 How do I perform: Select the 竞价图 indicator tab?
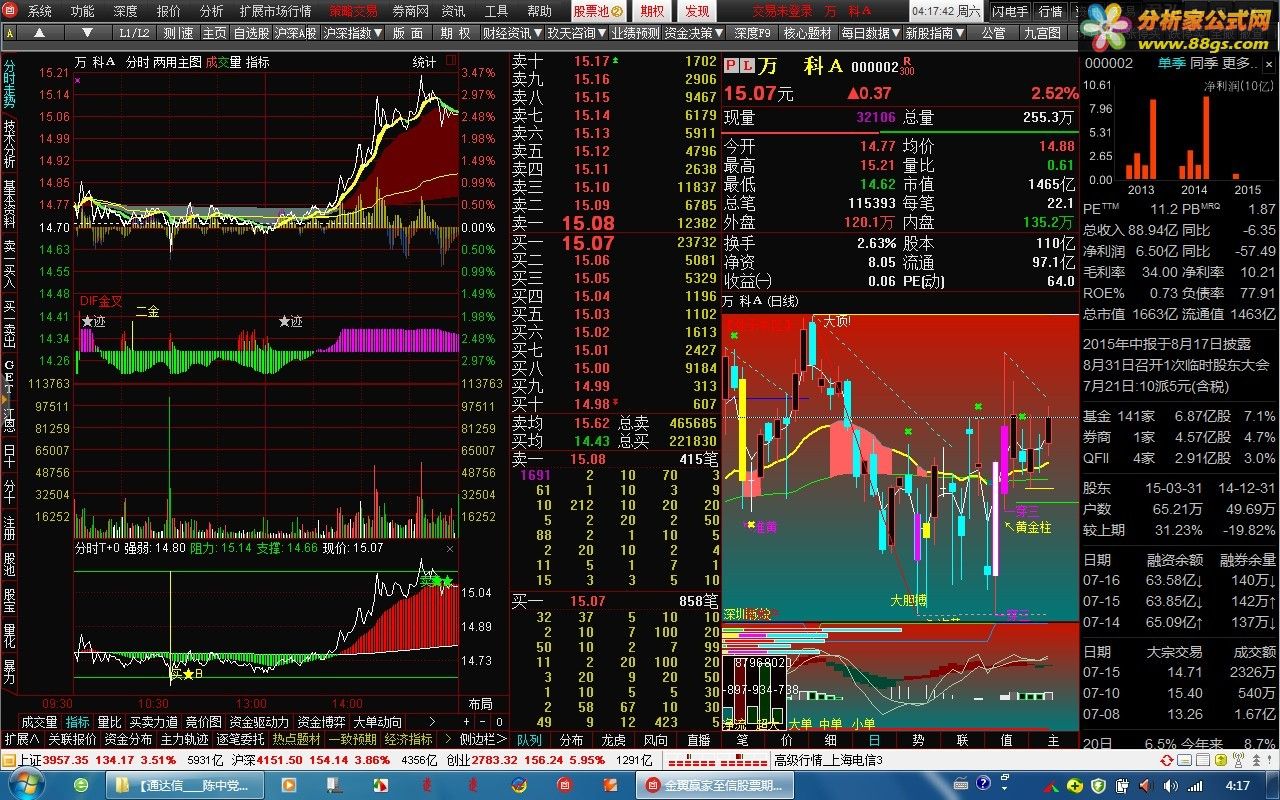pyautogui.click(x=204, y=722)
